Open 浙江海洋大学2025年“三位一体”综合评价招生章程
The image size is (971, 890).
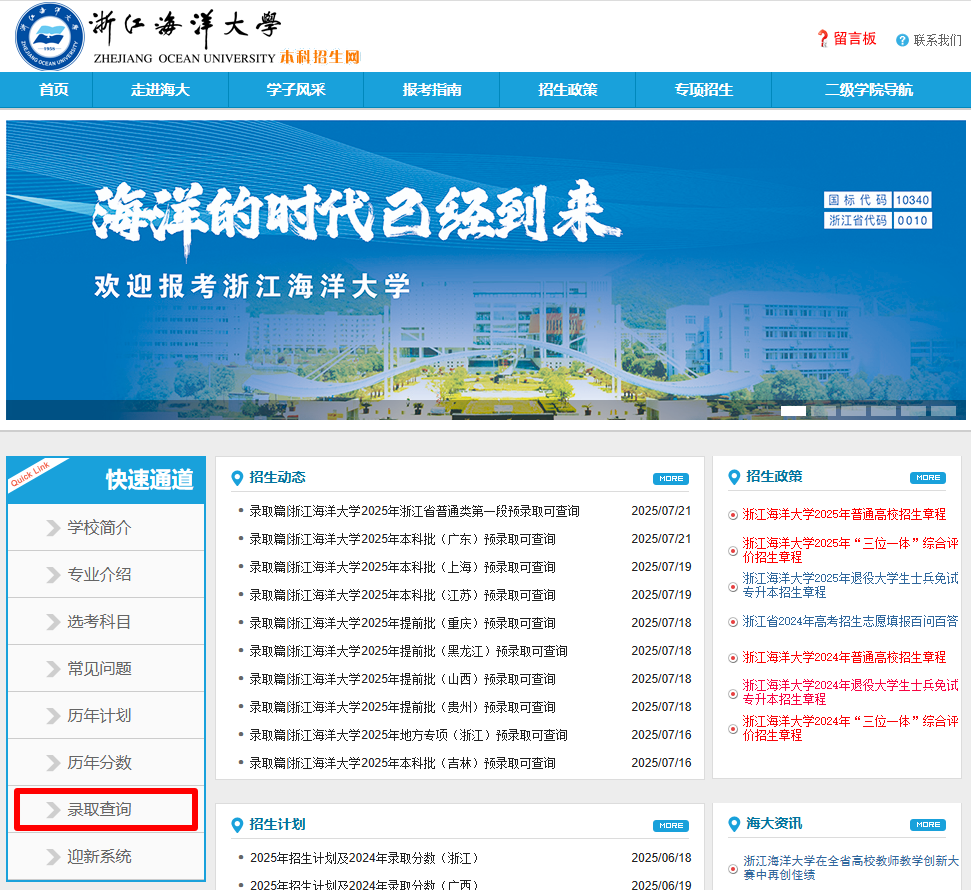coord(850,550)
